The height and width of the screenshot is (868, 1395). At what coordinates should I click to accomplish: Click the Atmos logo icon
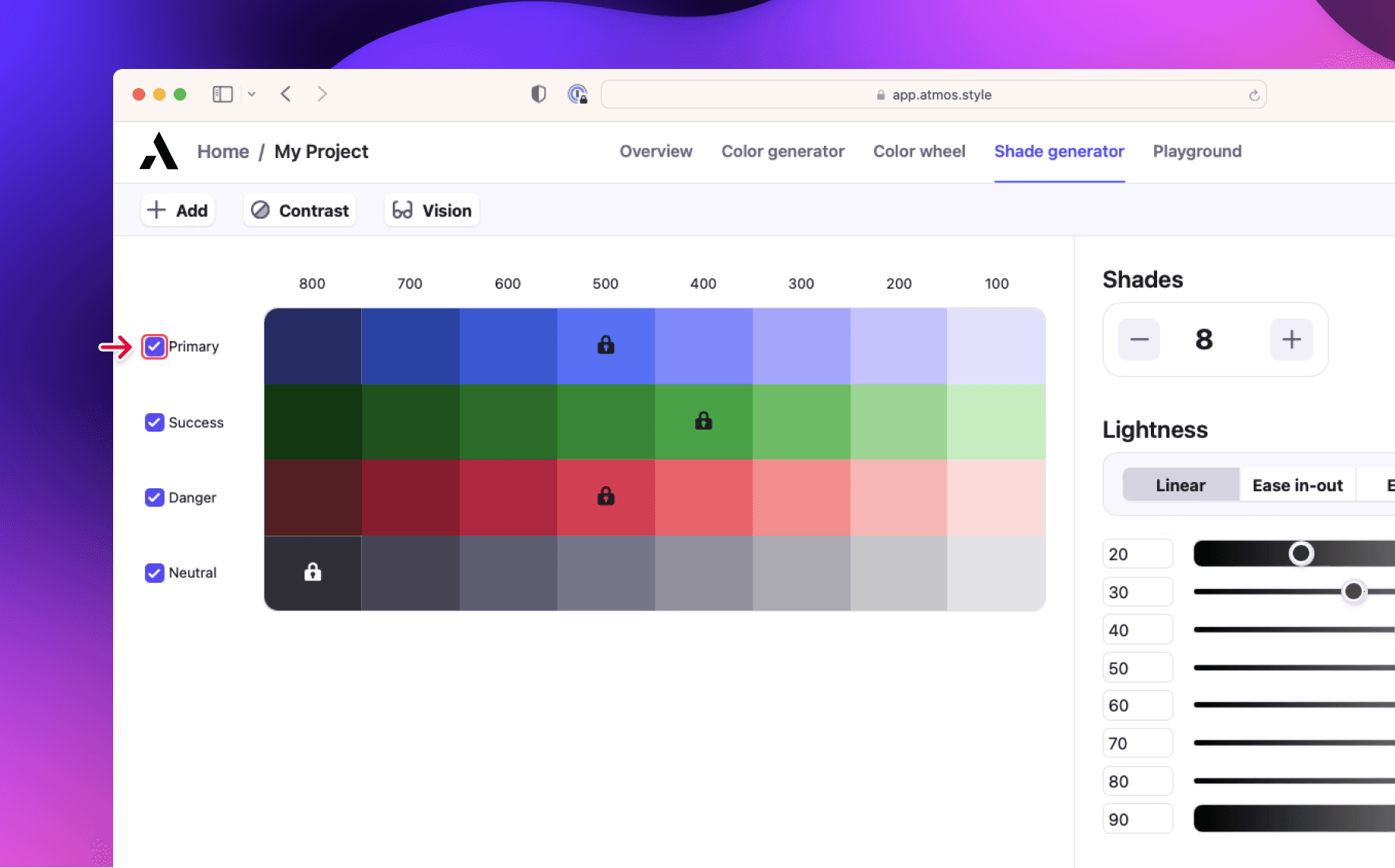[x=157, y=152]
